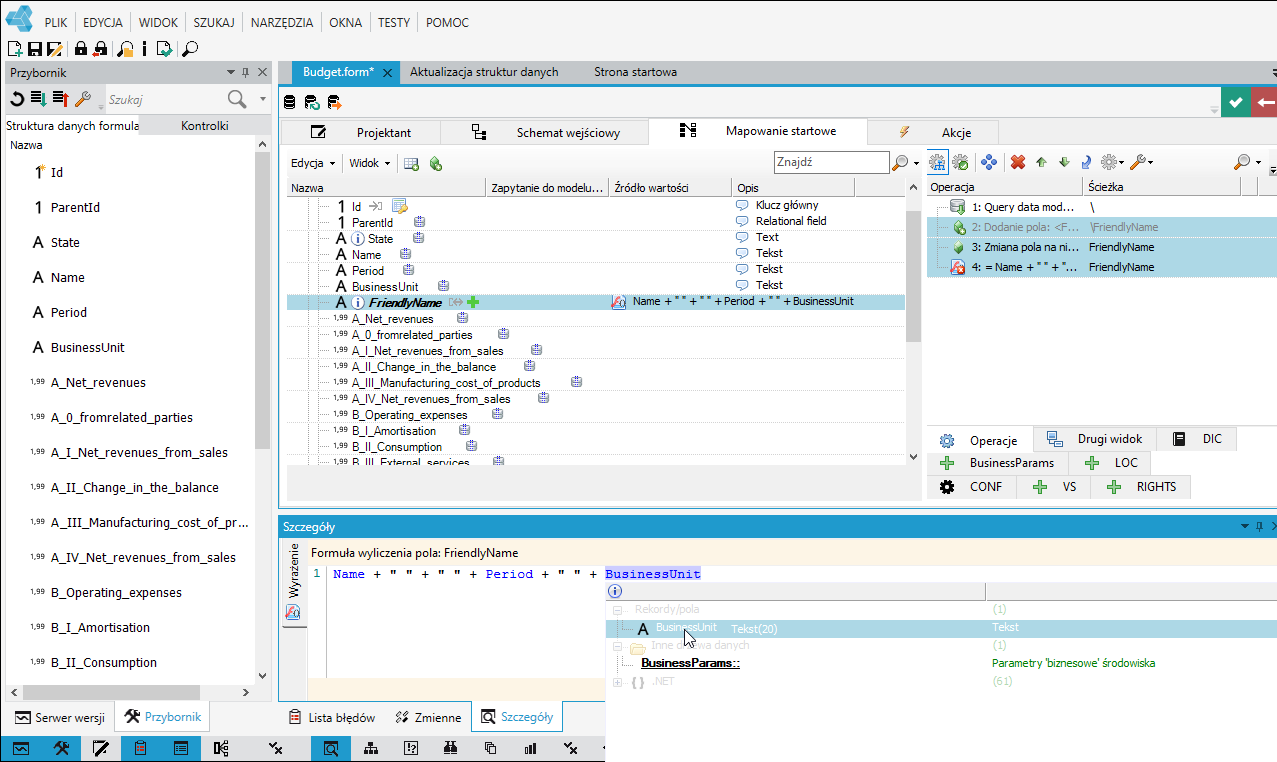This screenshot has height=762, width=1277.
Task: Click the black padlock icon in main toolbar
Action: [x=81, y=48]
